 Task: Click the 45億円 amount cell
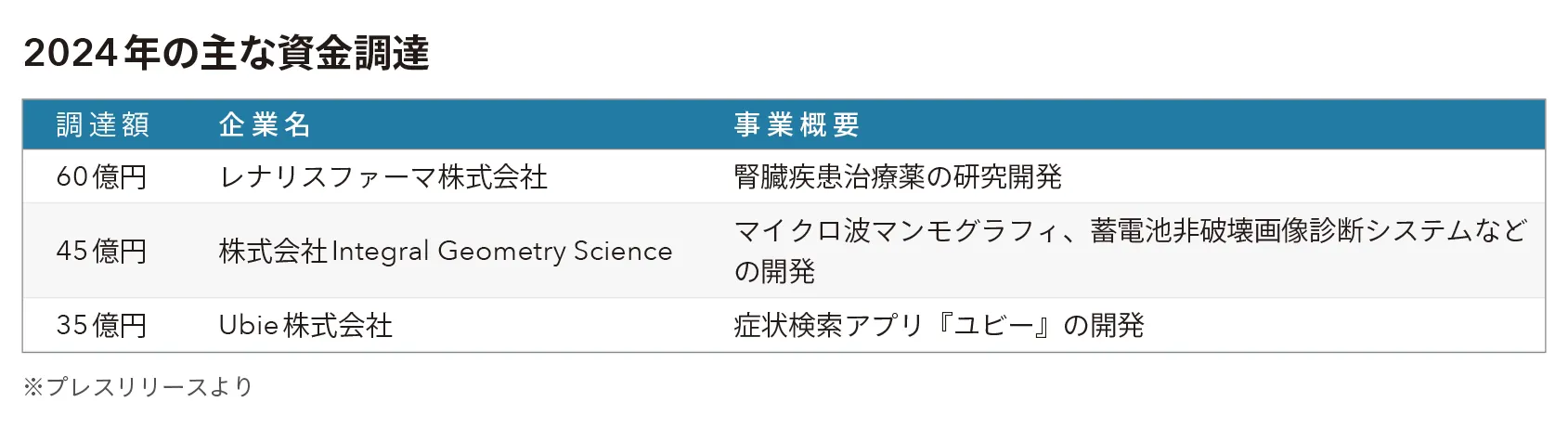pos(101,251)
